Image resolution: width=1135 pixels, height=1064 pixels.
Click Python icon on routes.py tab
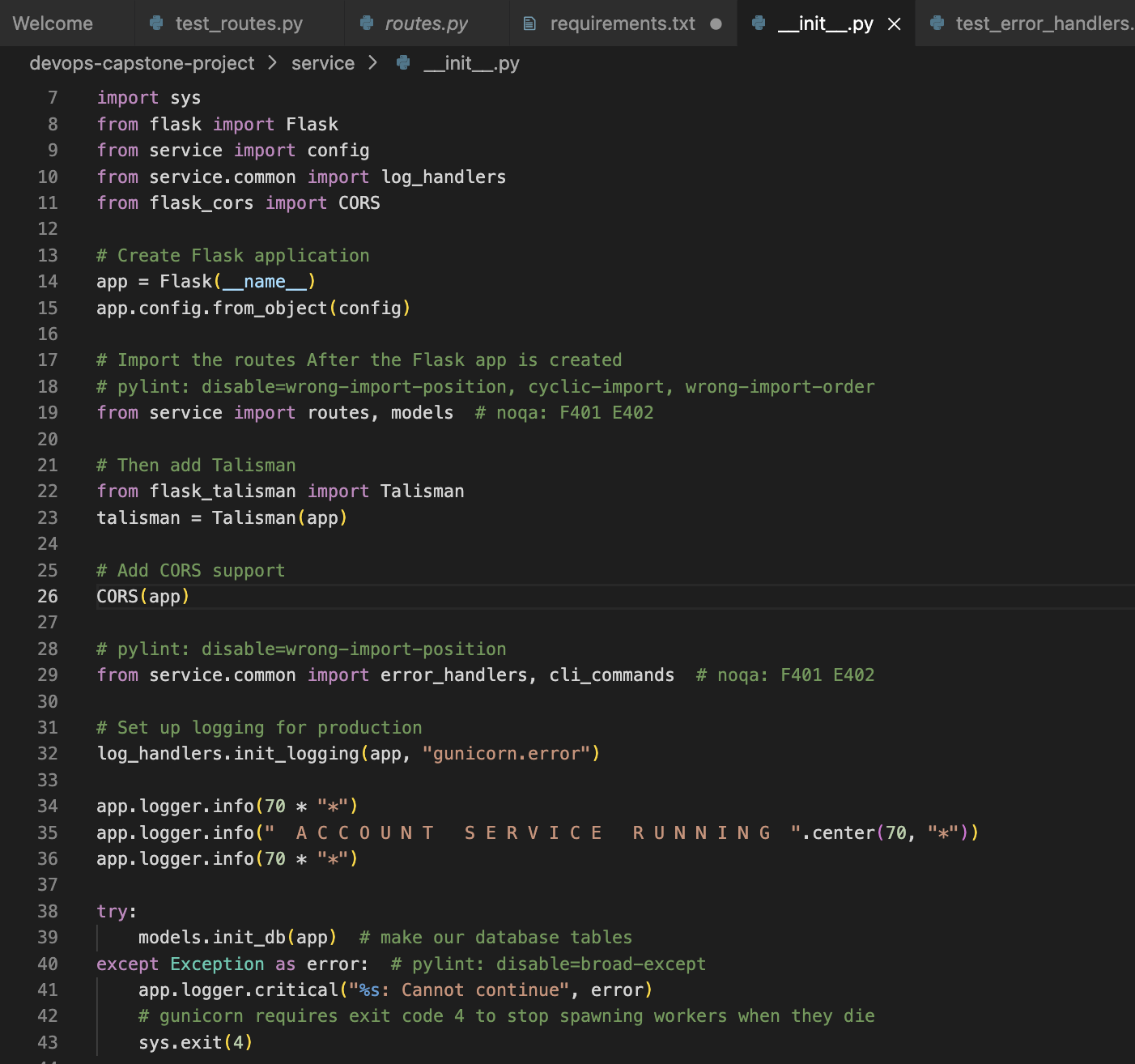click(367, 23)
